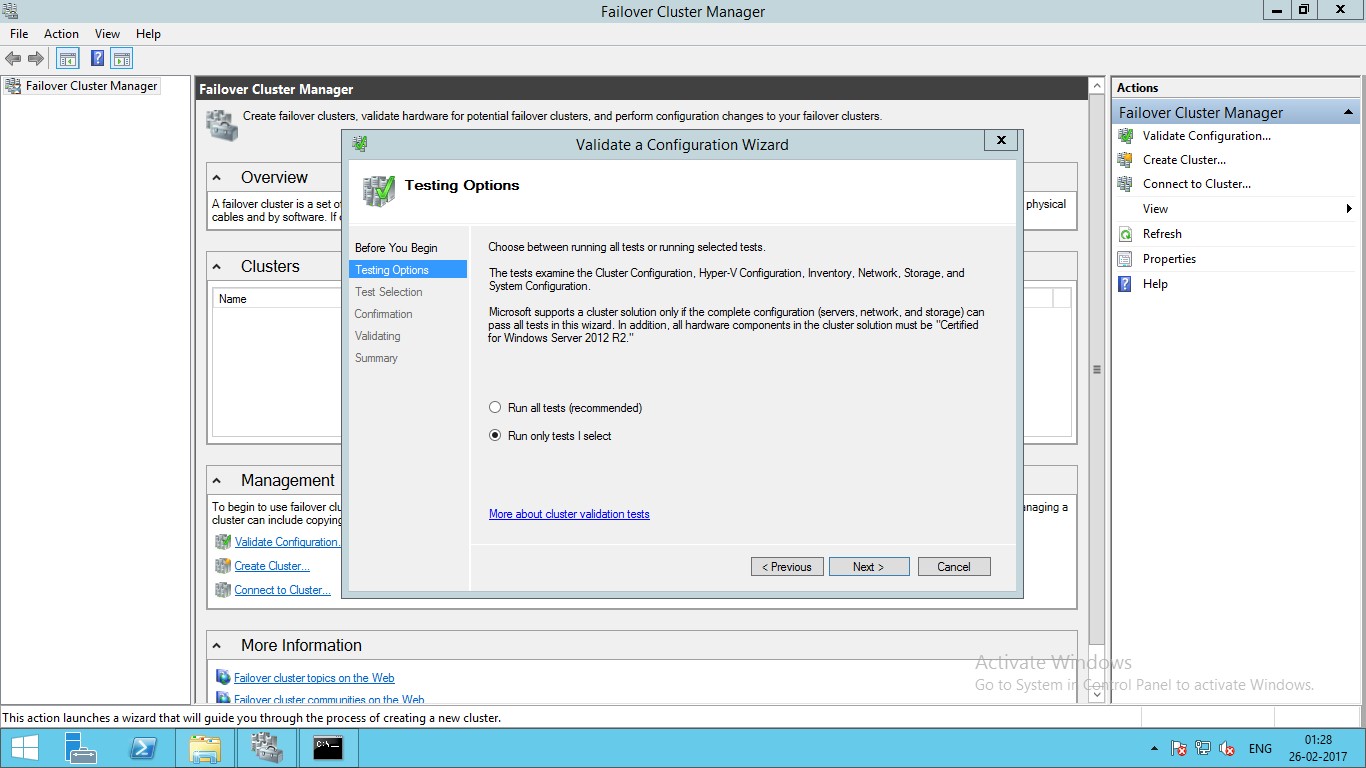Click Connect to Cluster icon in Actions pane
This screenshot has width=1366, height=768.
click(x=1125, y=184)
